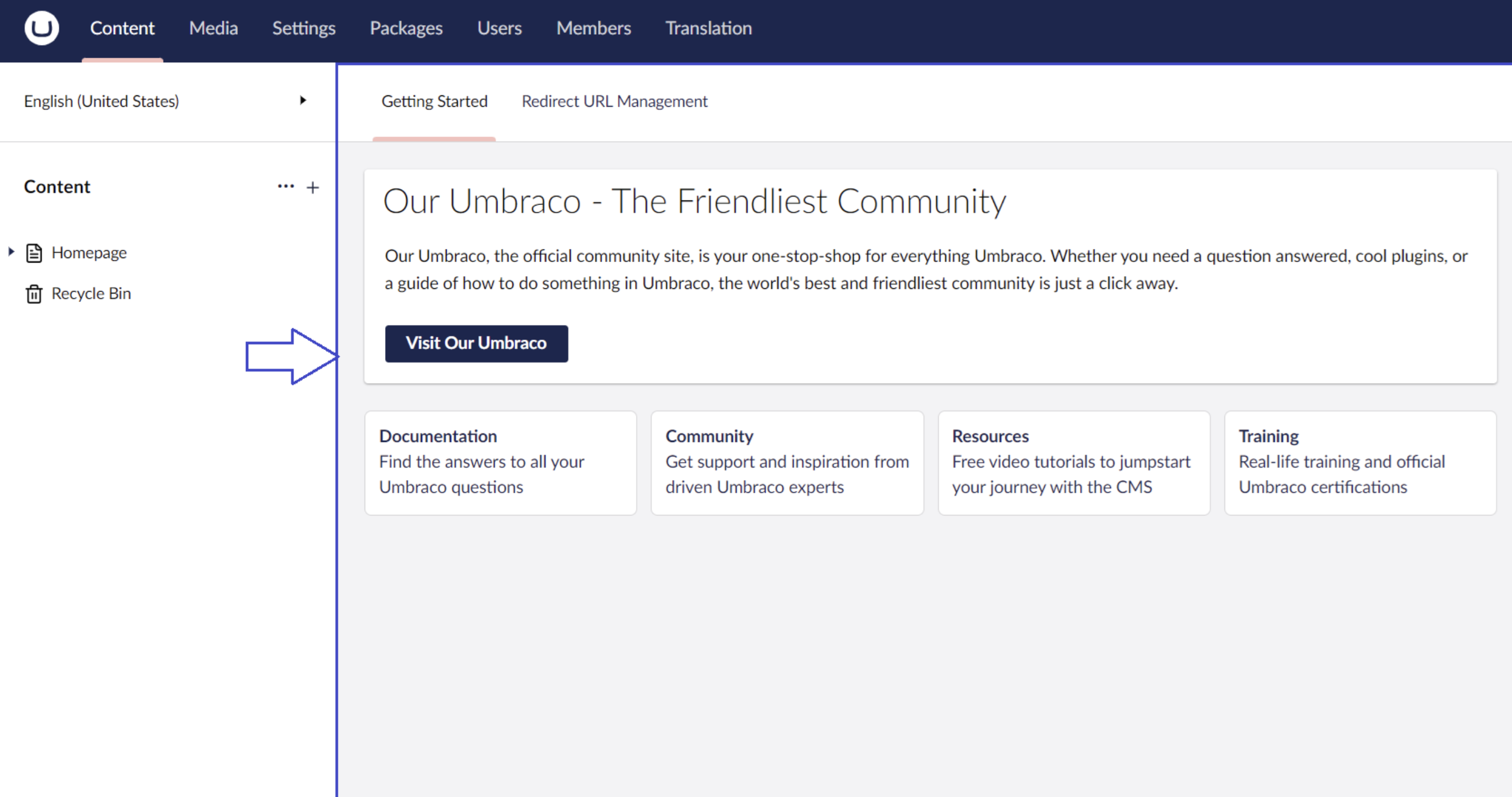The height and width of the screenshot is (797, 1512).
Task: Open the Media section
Action: click(213, 27)
